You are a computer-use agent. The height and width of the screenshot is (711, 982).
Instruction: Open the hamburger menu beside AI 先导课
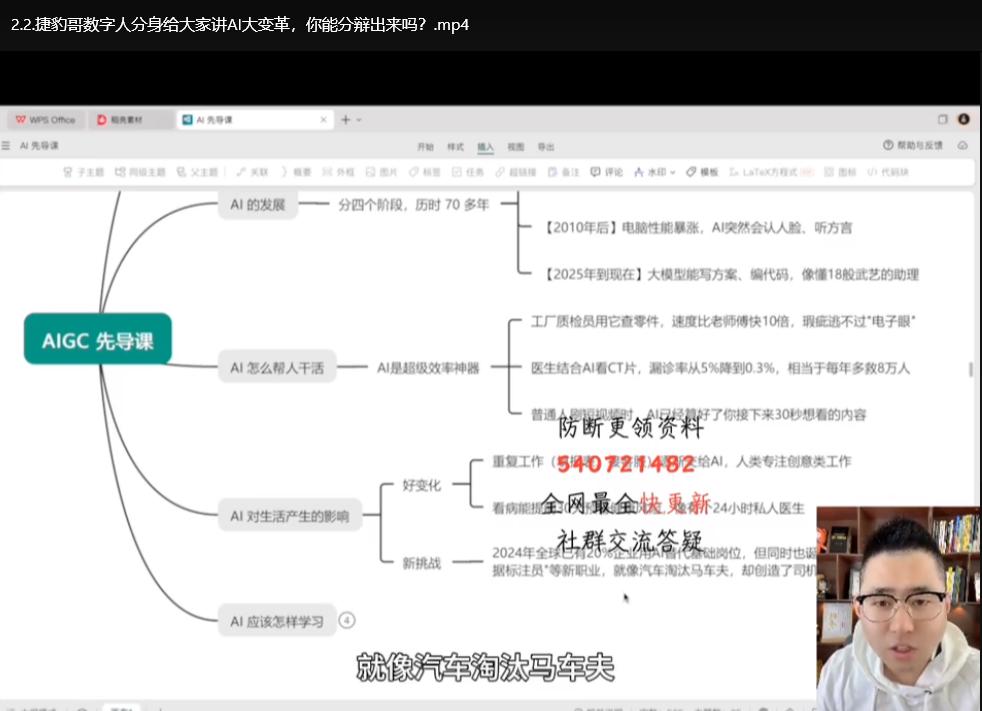(6, 146)
